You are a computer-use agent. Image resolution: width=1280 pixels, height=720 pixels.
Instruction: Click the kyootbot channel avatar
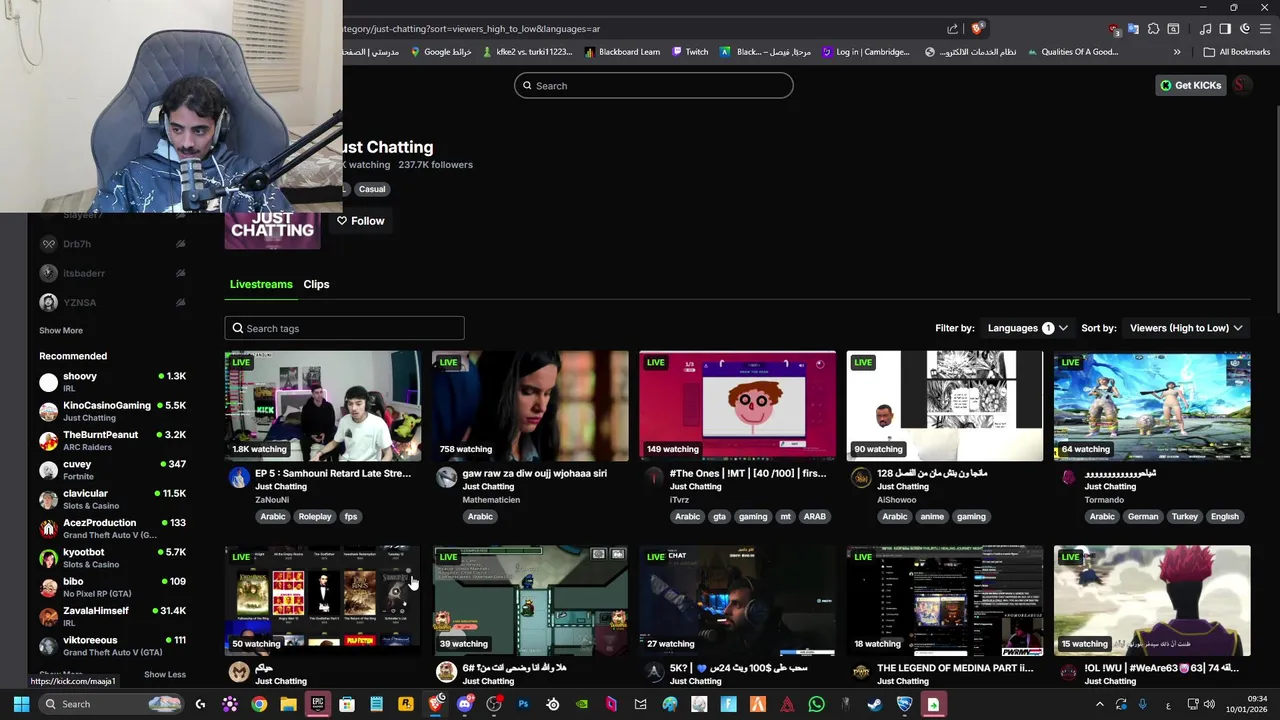coord(48,558)
